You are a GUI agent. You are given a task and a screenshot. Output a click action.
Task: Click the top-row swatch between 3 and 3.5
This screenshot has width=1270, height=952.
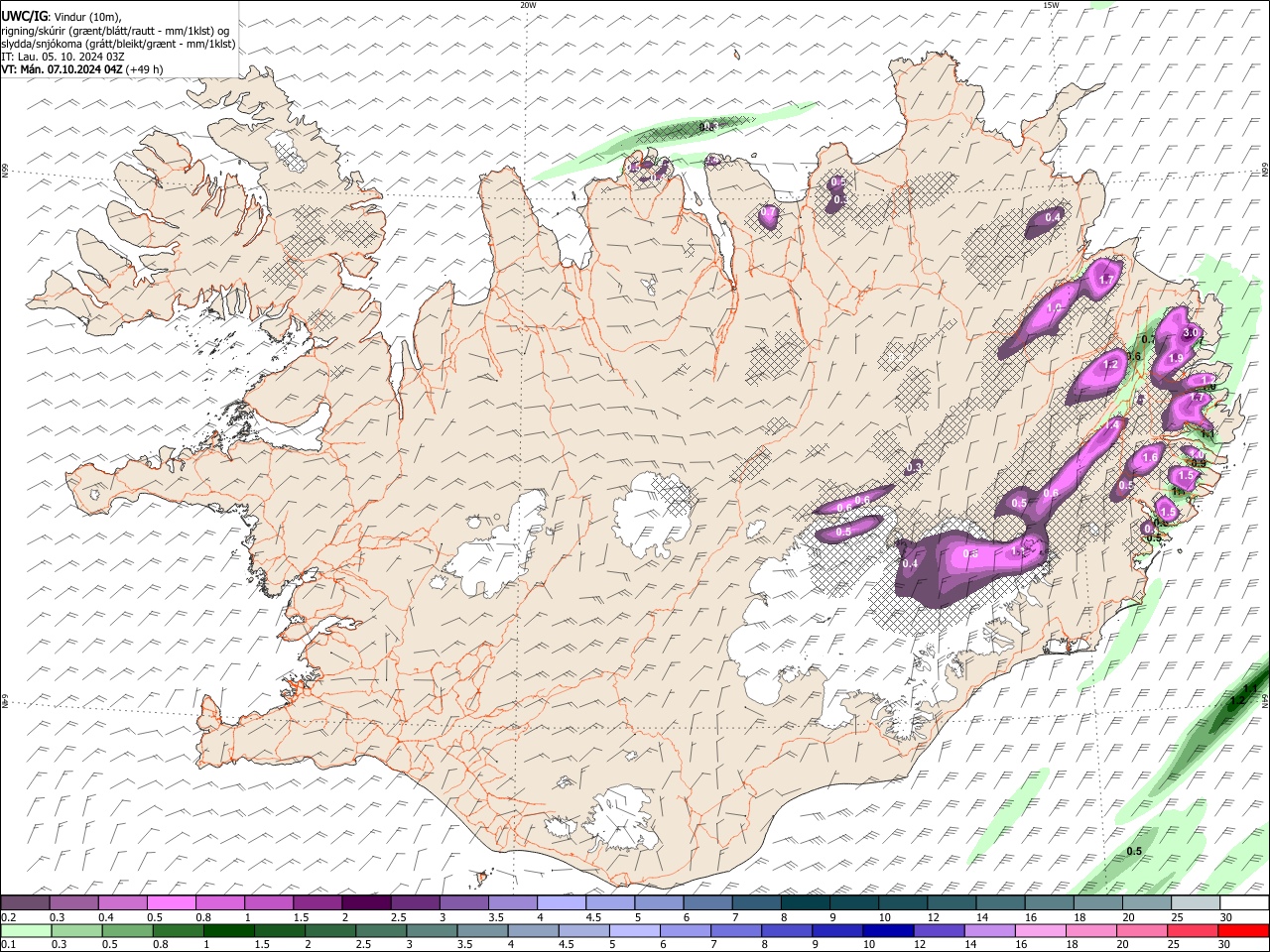[464, 903]
